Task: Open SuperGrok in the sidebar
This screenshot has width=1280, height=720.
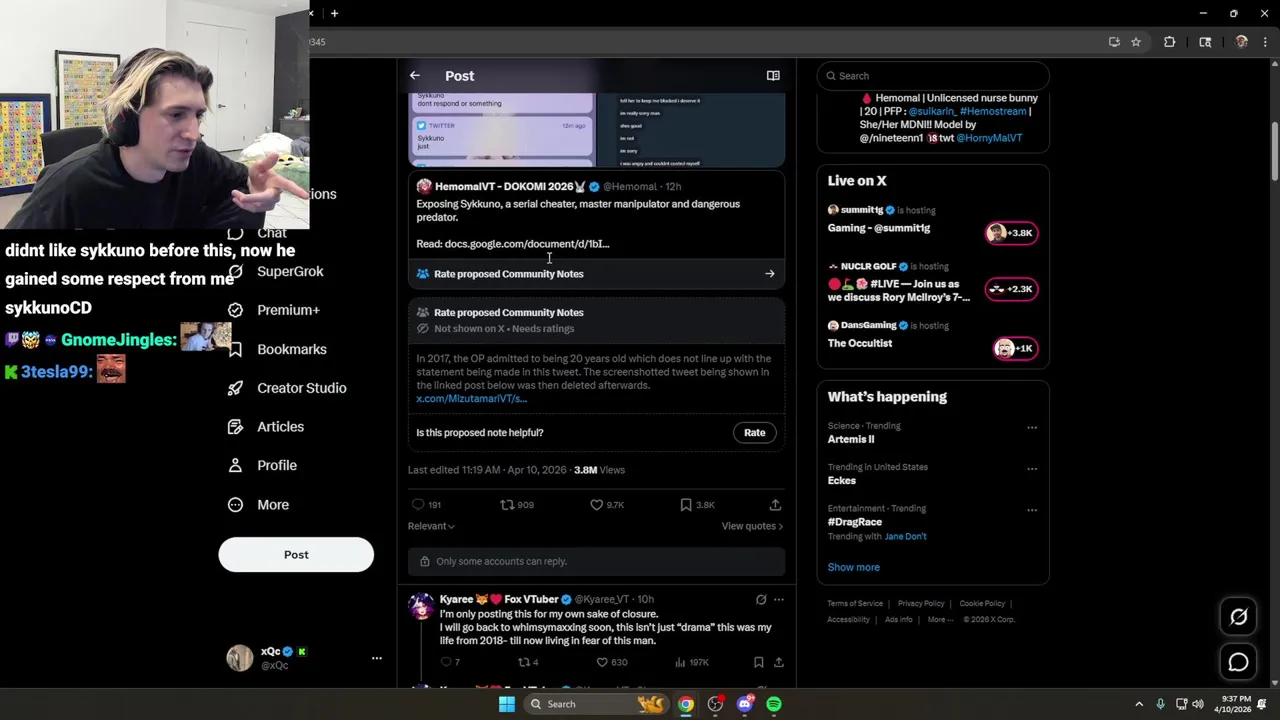Action: coord(275,271)
